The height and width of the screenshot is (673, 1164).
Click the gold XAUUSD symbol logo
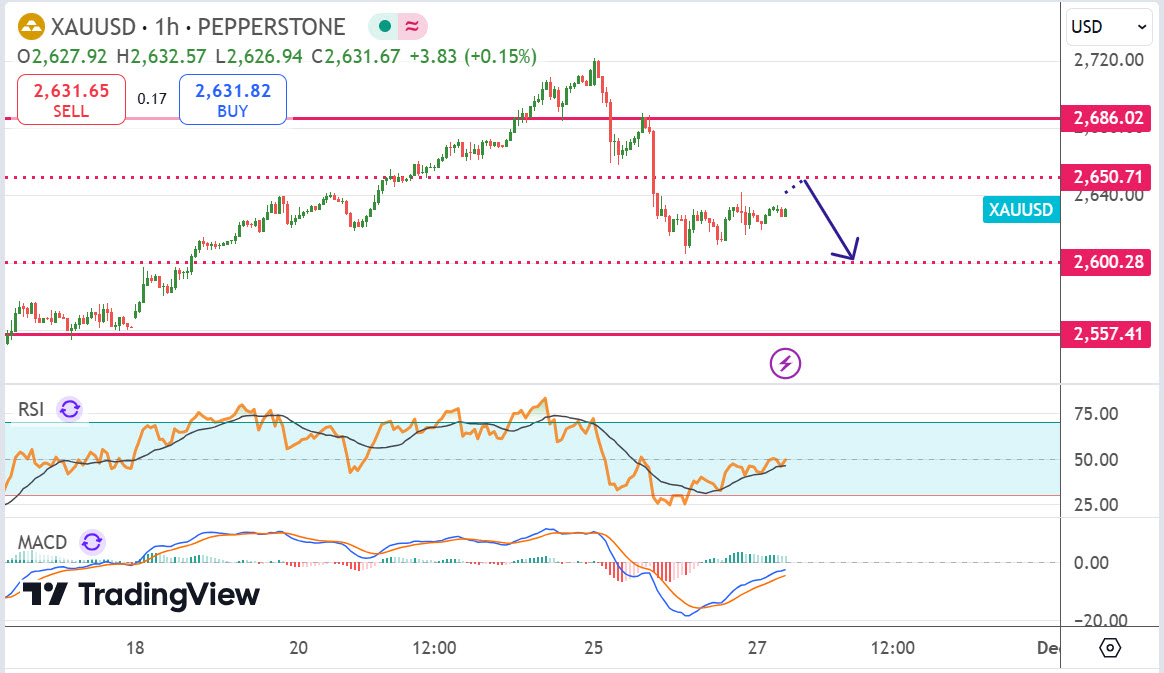[32, 27]
